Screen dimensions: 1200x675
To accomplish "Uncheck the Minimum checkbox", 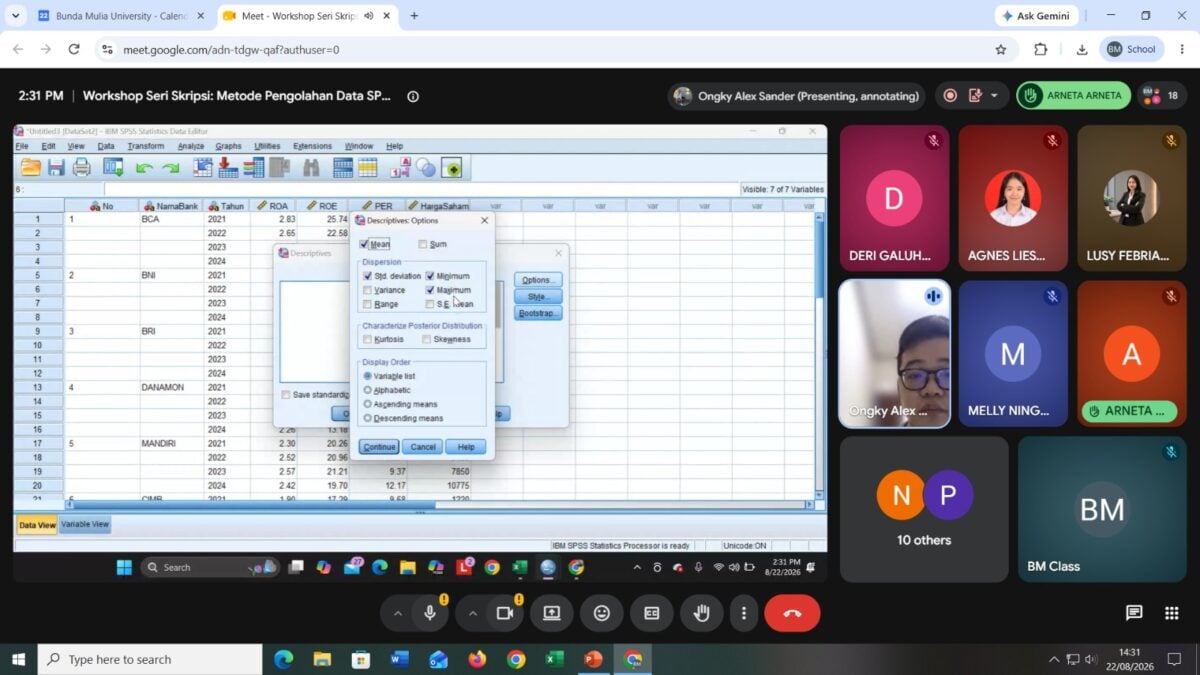I will pyautogui.click(x=430, y=276).
